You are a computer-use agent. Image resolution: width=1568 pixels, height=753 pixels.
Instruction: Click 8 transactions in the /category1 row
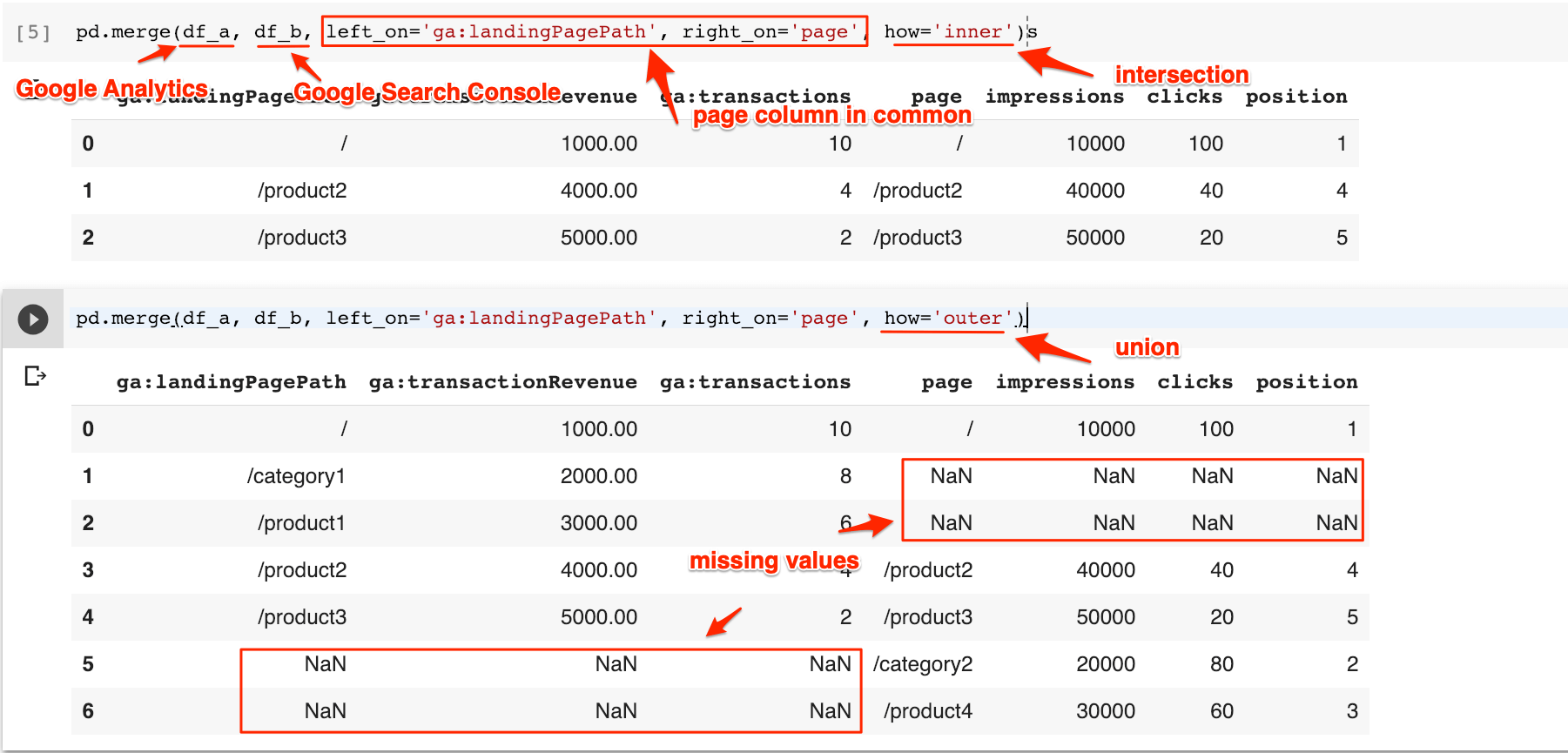pos(845,476)
